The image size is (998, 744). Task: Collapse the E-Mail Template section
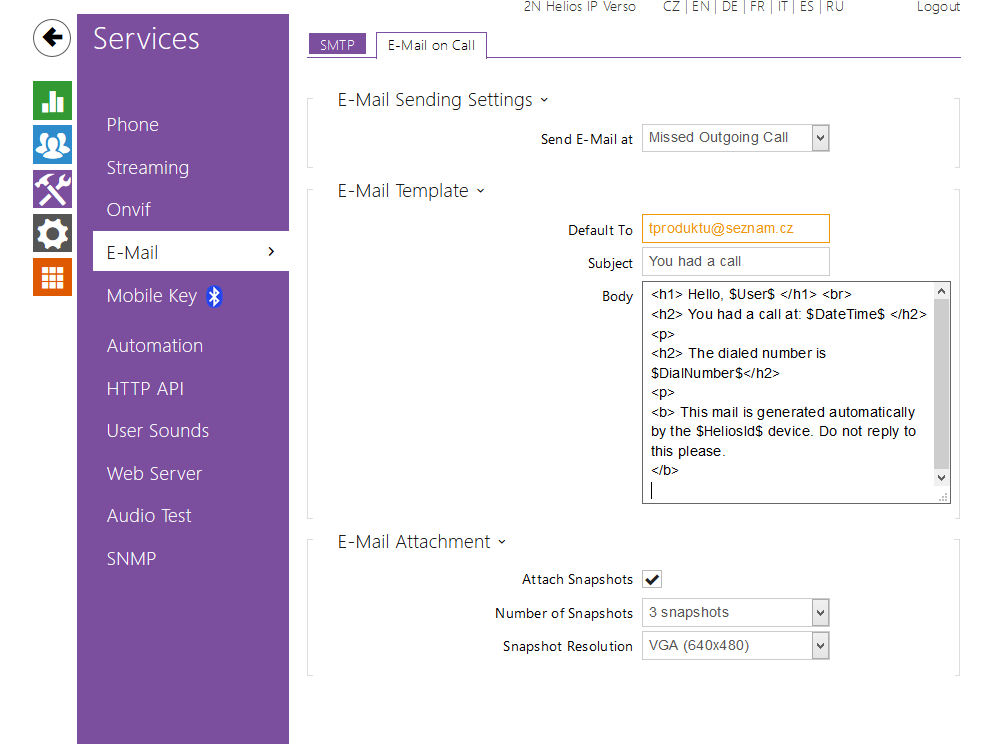click(480, 191)
